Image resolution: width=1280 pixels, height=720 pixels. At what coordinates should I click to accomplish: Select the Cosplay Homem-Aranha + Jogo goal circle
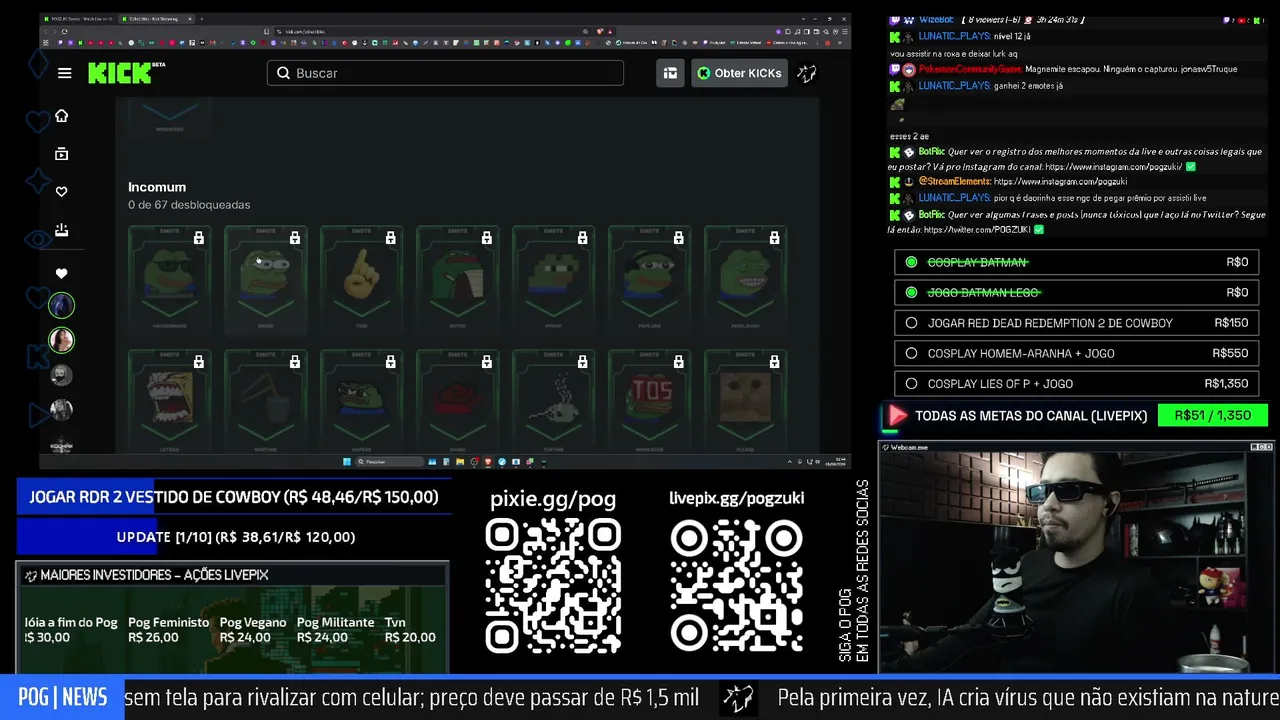coord(911,353)
